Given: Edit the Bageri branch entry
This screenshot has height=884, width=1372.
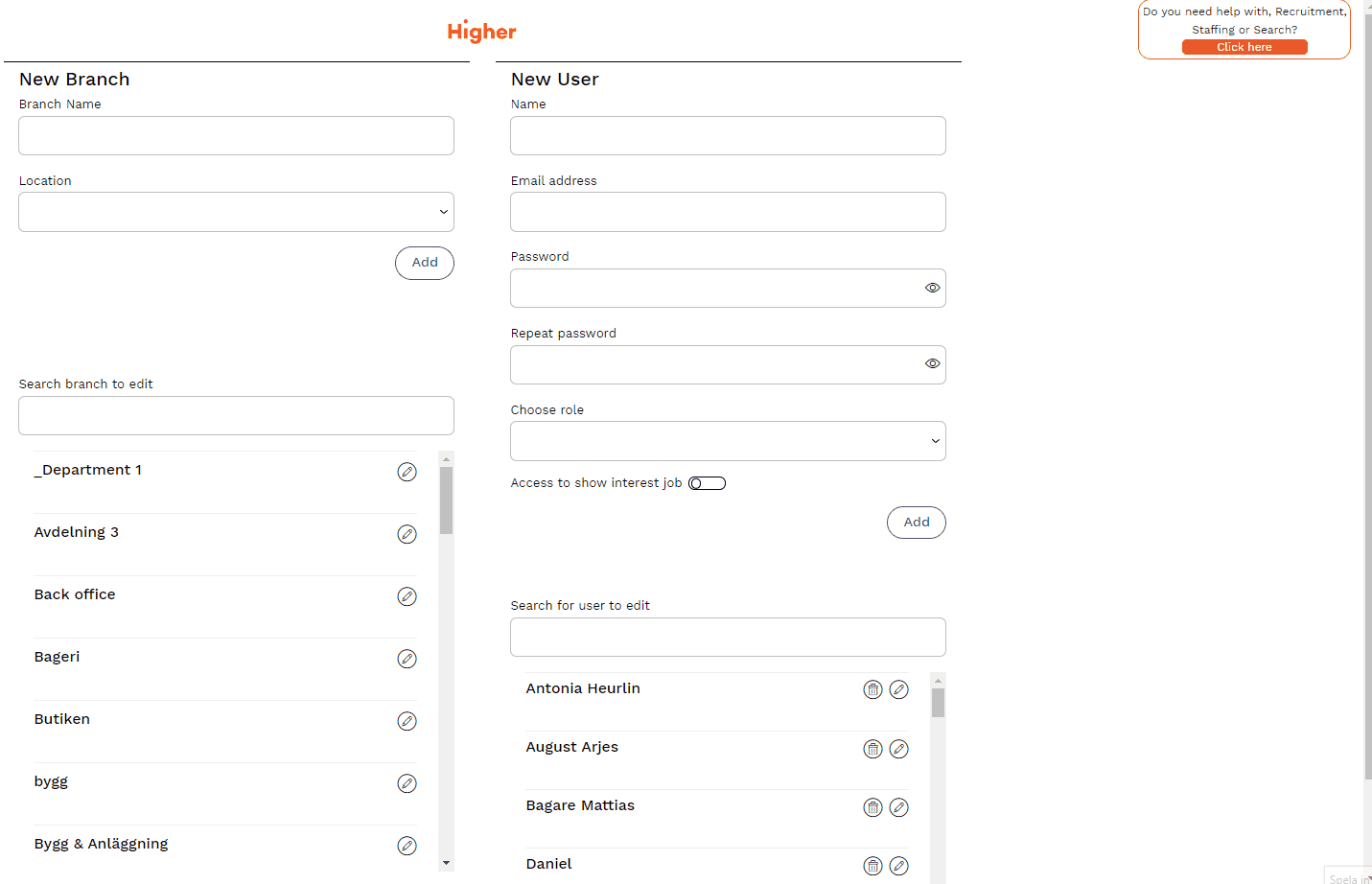Looking at the screenshot, I should (x=407, y=659).
